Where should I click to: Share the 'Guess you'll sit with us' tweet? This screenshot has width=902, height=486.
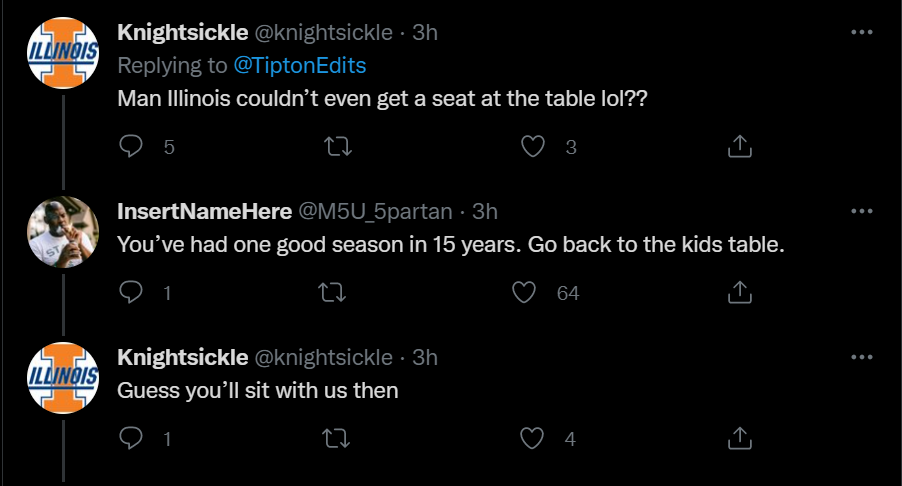point(738,438)
